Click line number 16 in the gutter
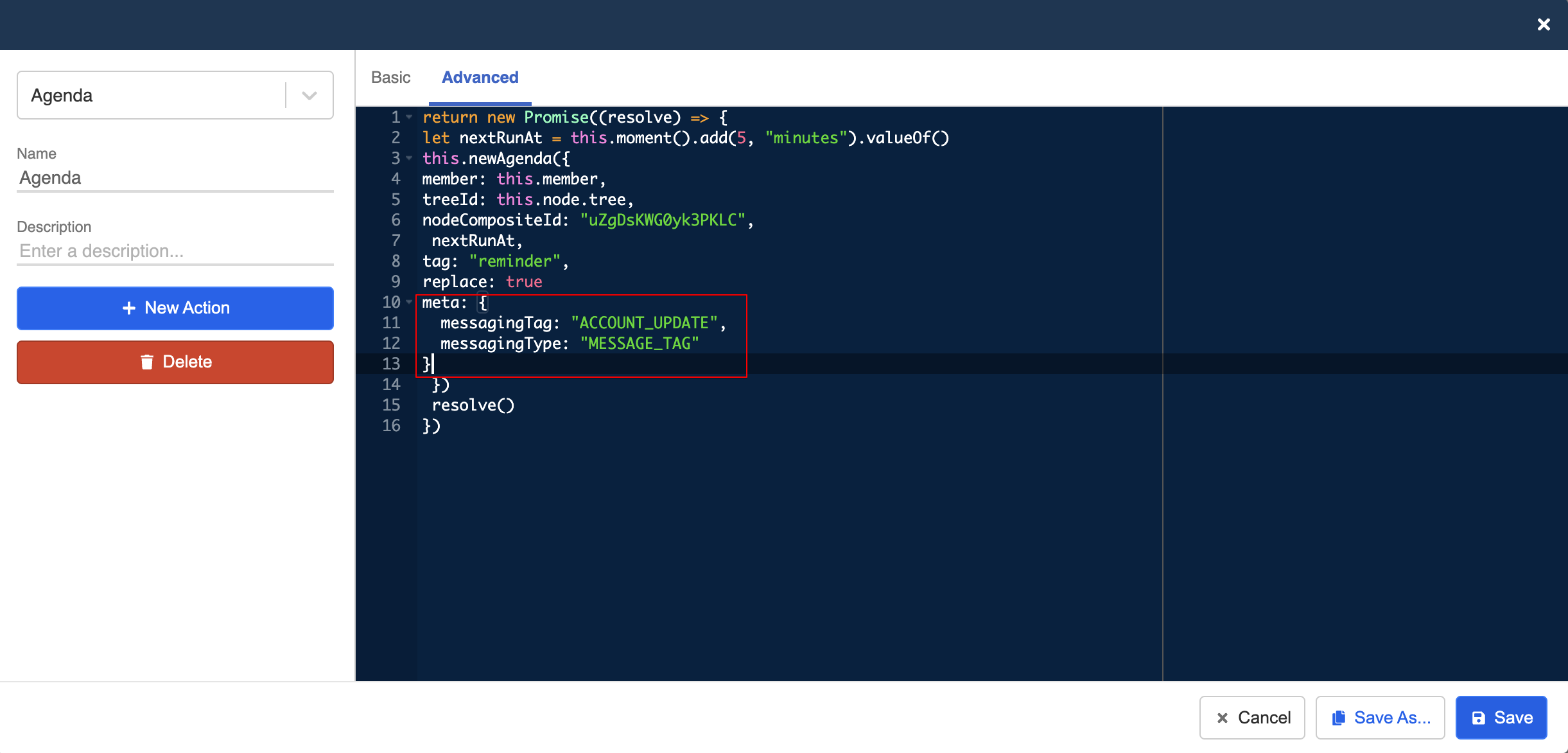 392,425
